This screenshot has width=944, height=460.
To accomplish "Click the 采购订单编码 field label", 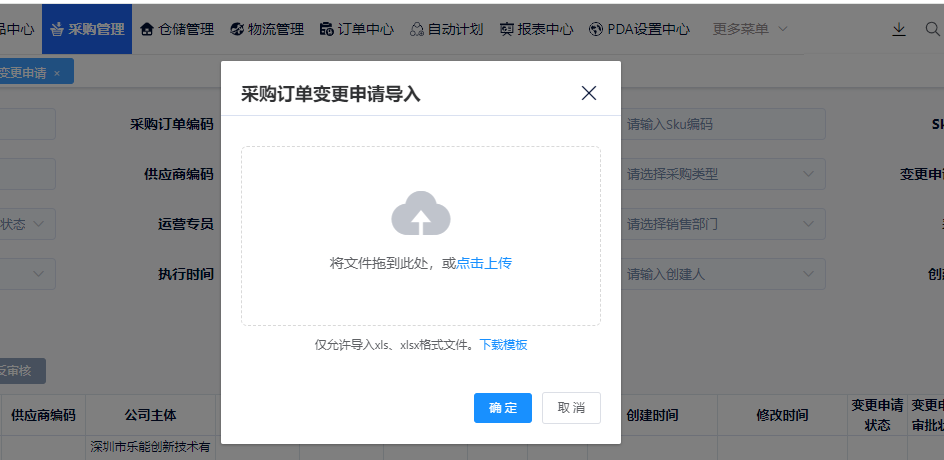I will [x=172, y=124].
